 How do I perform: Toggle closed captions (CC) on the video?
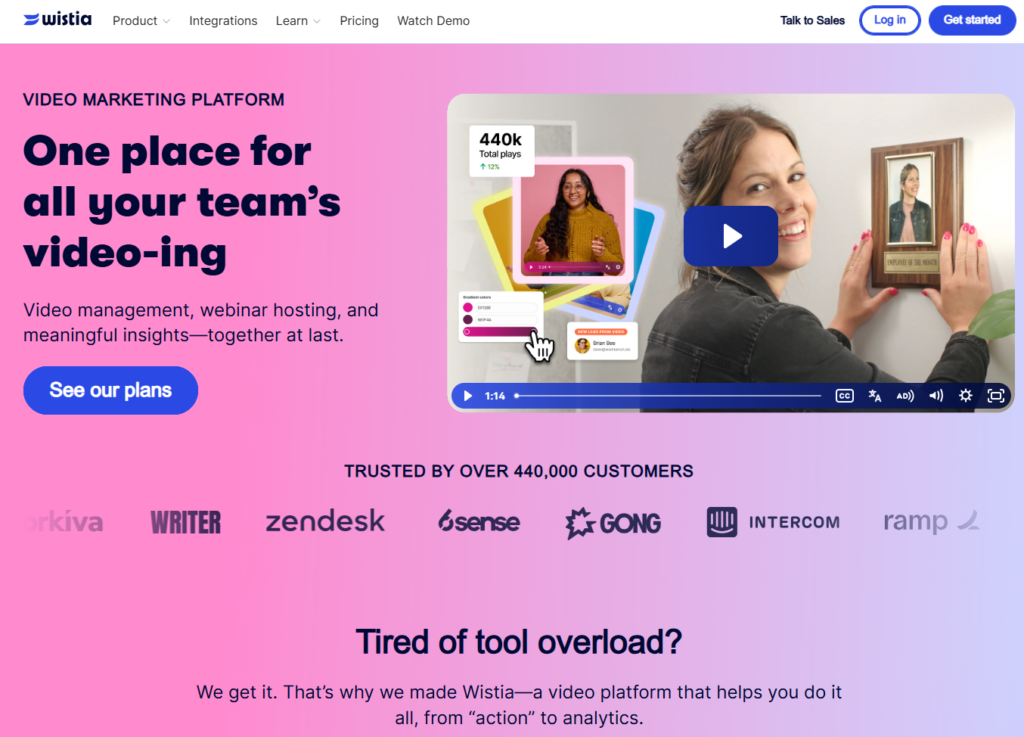pyautogui.click(x=844, y=396)
